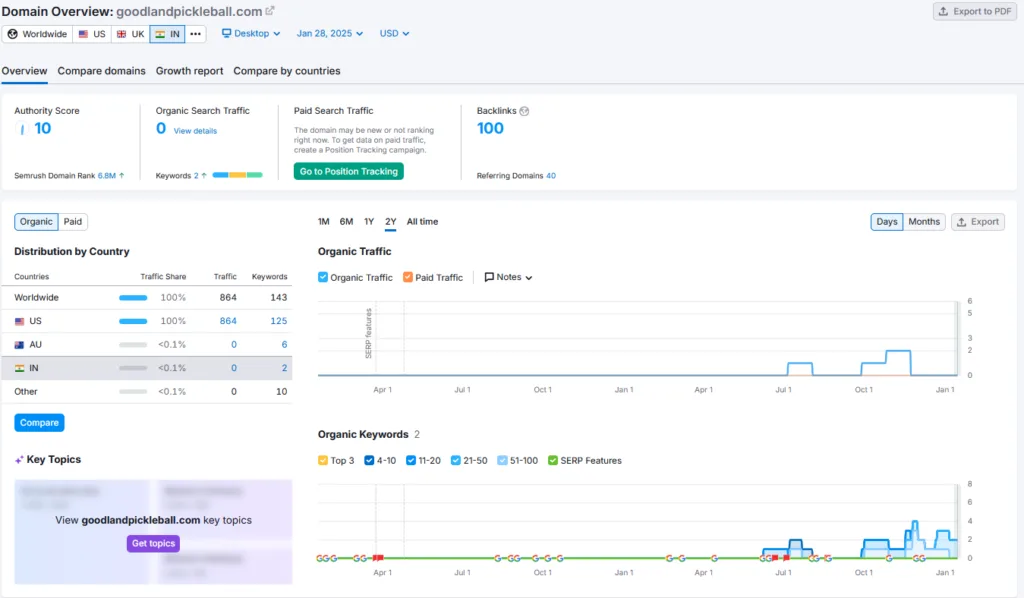Open the Growth report tab
1024x598 pixels.
click(x=189, y=71)
